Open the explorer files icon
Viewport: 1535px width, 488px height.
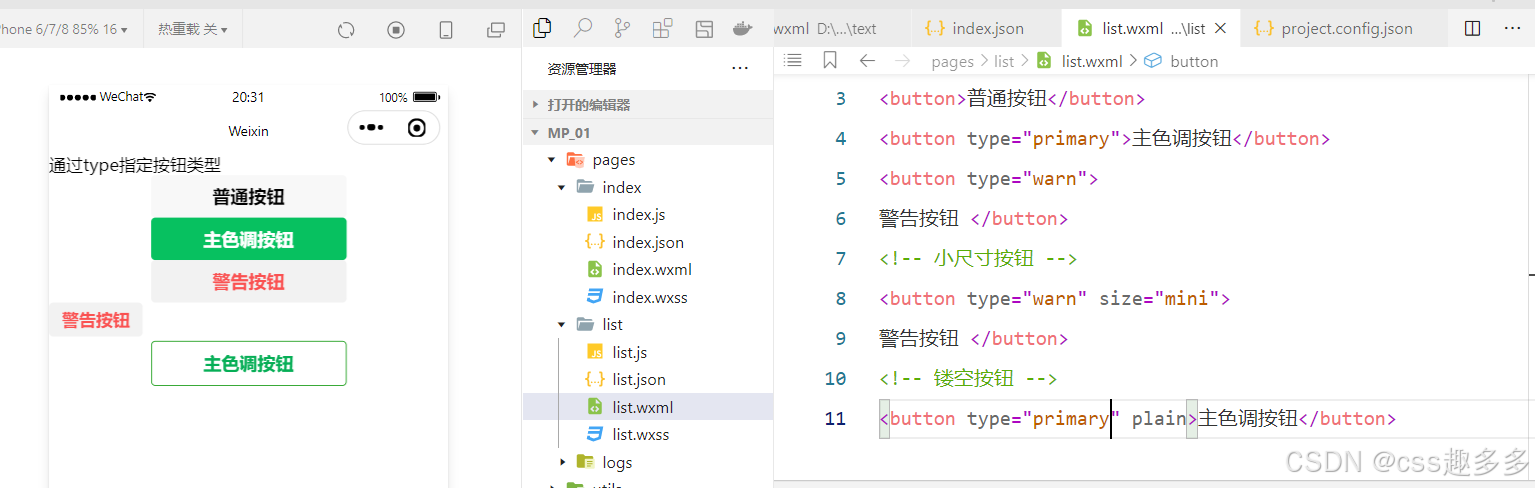(x=542, y=28)
